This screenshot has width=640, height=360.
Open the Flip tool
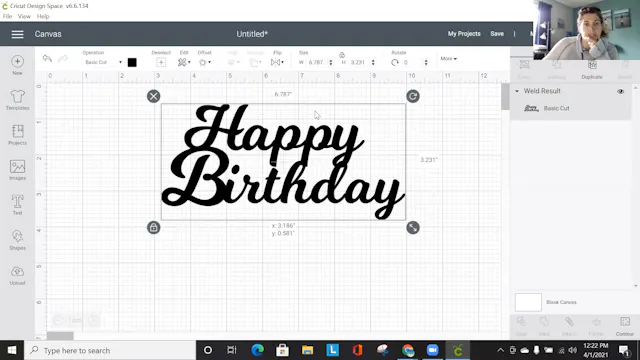(277, 62)
